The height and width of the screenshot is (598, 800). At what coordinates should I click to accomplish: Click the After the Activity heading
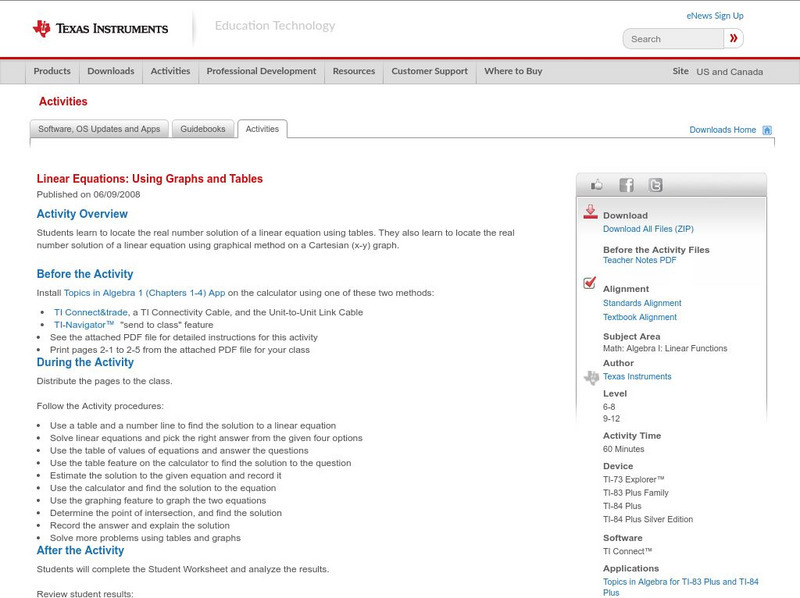point(80,551)
